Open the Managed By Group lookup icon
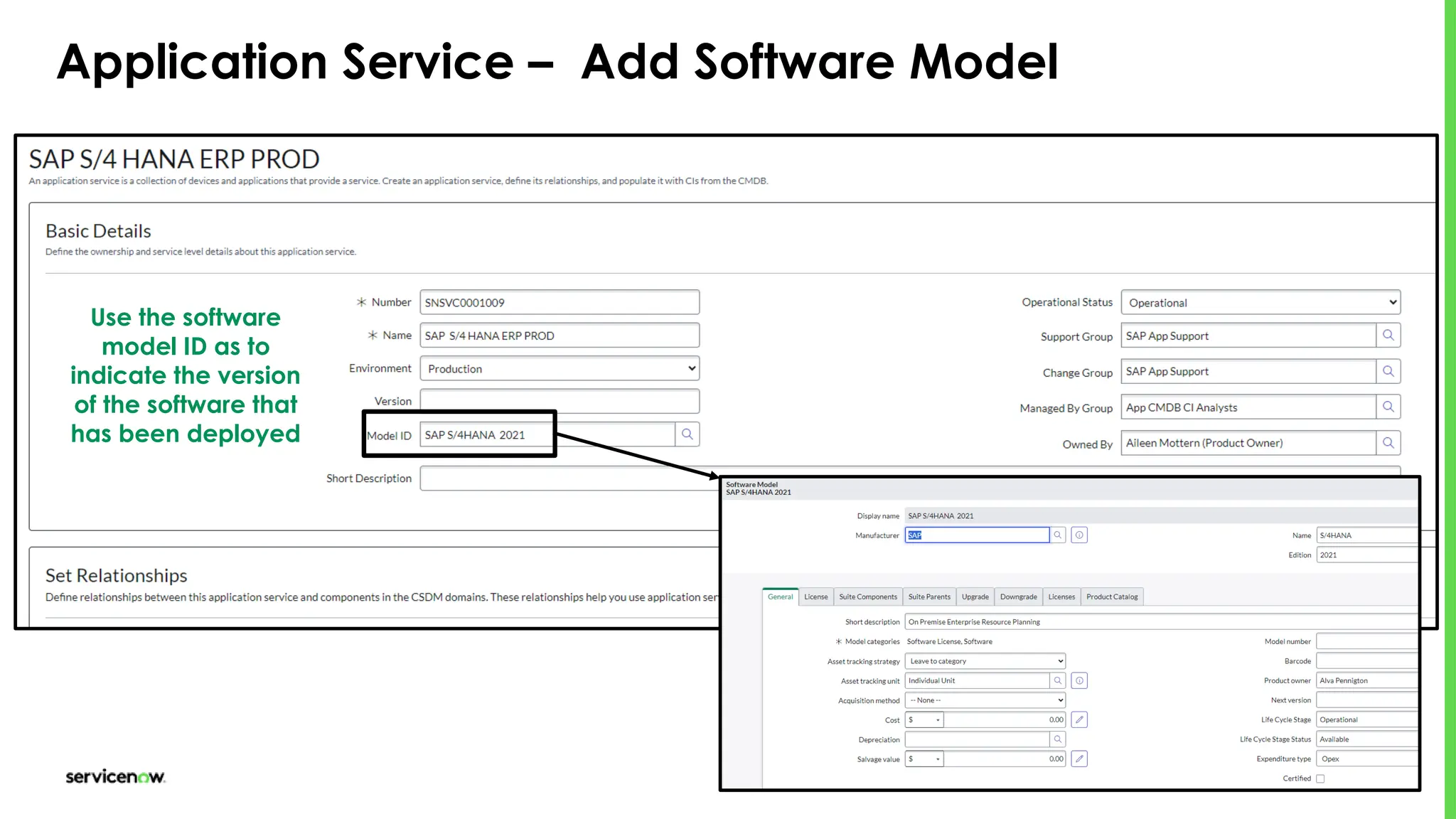This screenshot has height=819, width=1456. coord(1388,407)
